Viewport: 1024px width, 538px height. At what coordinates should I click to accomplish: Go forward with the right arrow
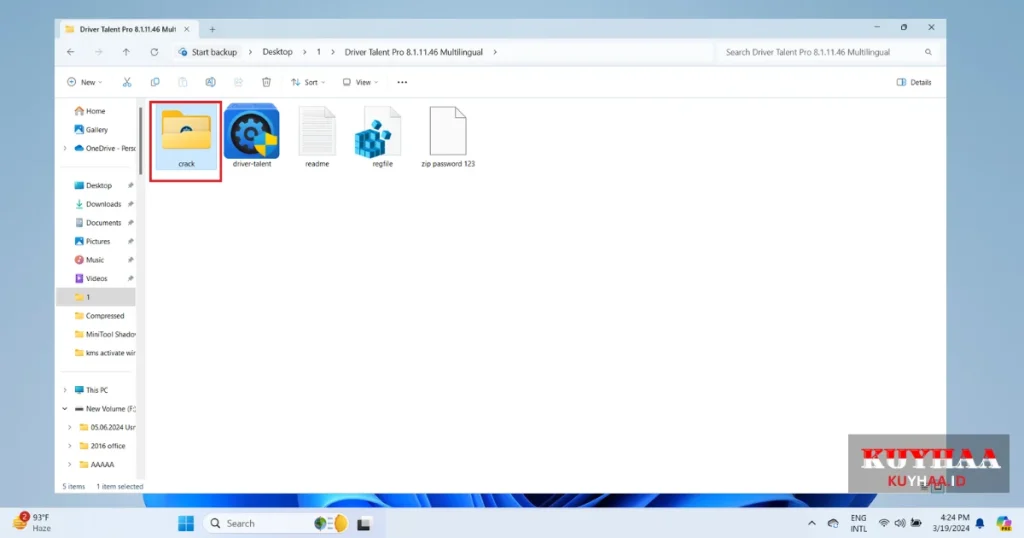(x=99, y=52)
